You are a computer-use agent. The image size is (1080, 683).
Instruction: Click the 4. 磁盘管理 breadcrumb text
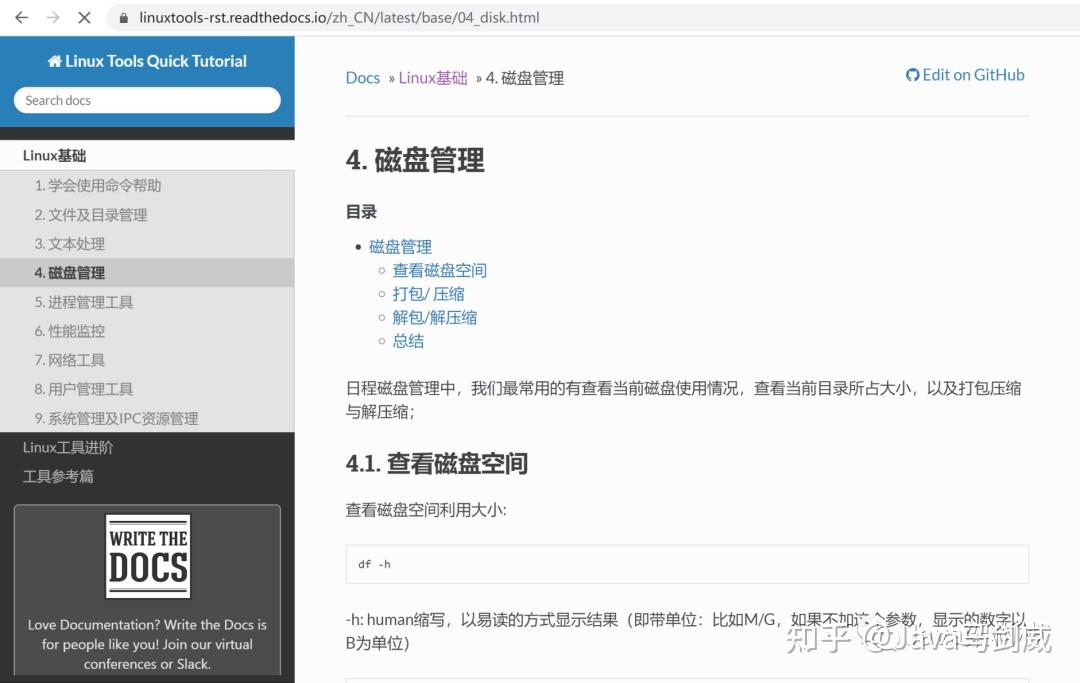tap(525, 78)
